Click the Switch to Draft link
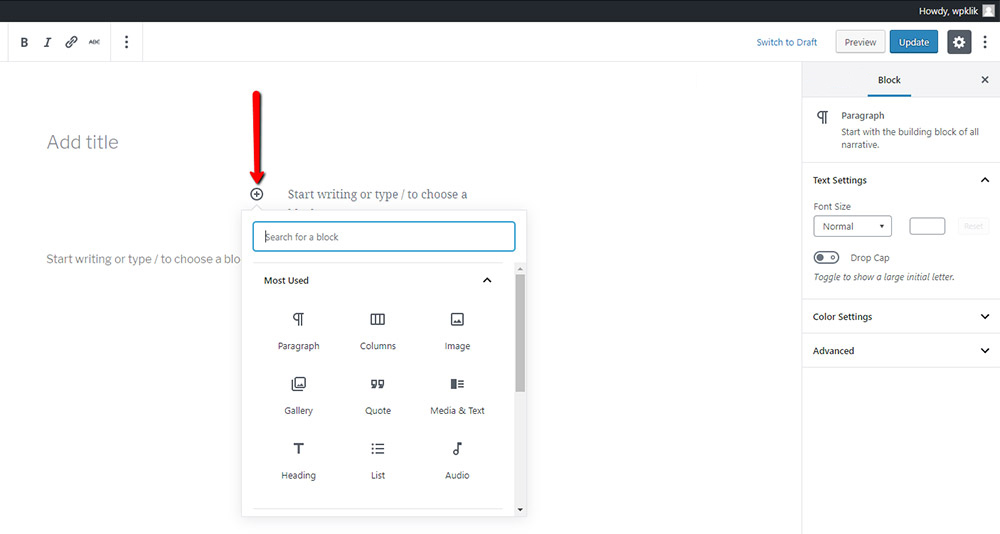The image size is (1000, 534). 786,42
